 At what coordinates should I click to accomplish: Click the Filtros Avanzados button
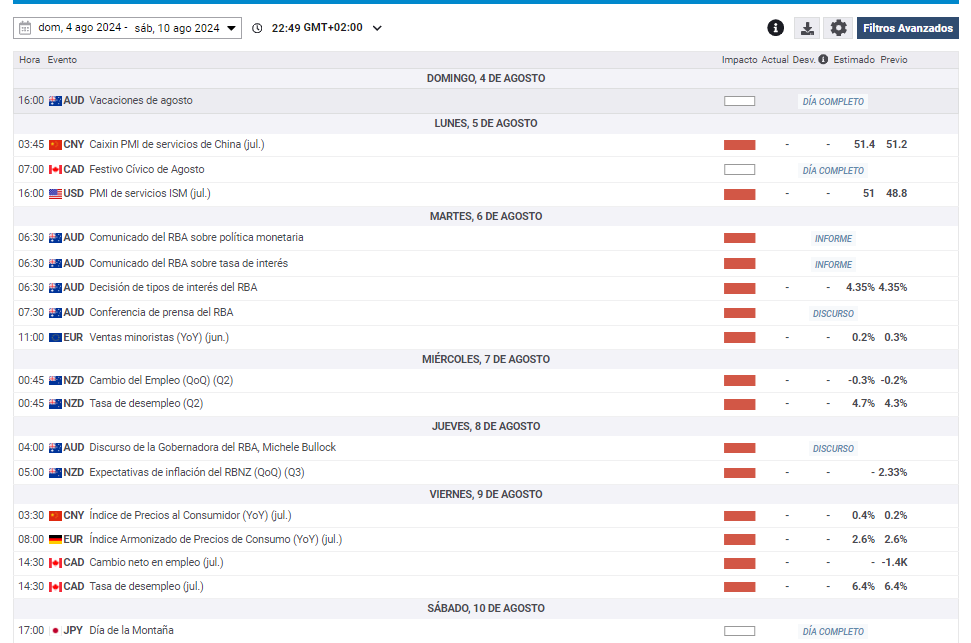tap(907, 28)
